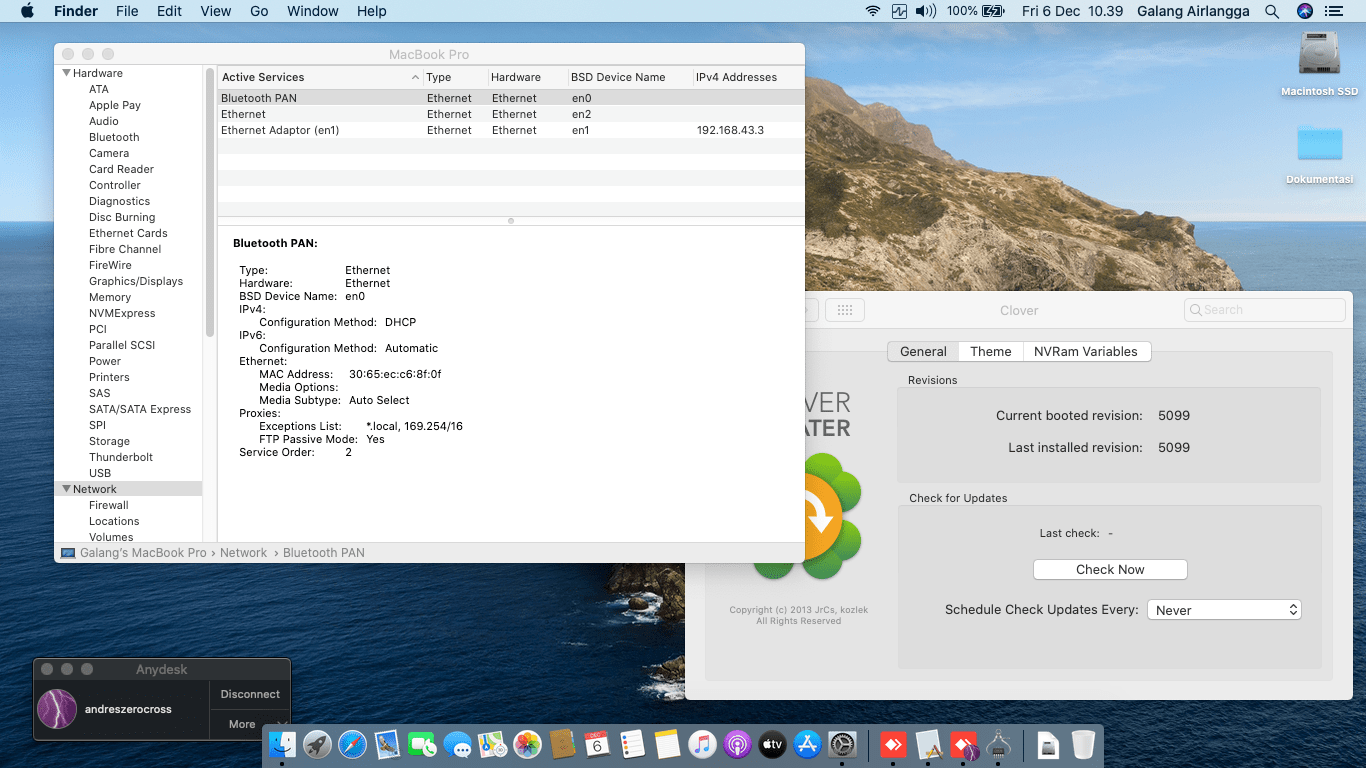Open the App Store from the Dock
Image resolution: width=1366 pixels, height=768 pixels.
807,744
